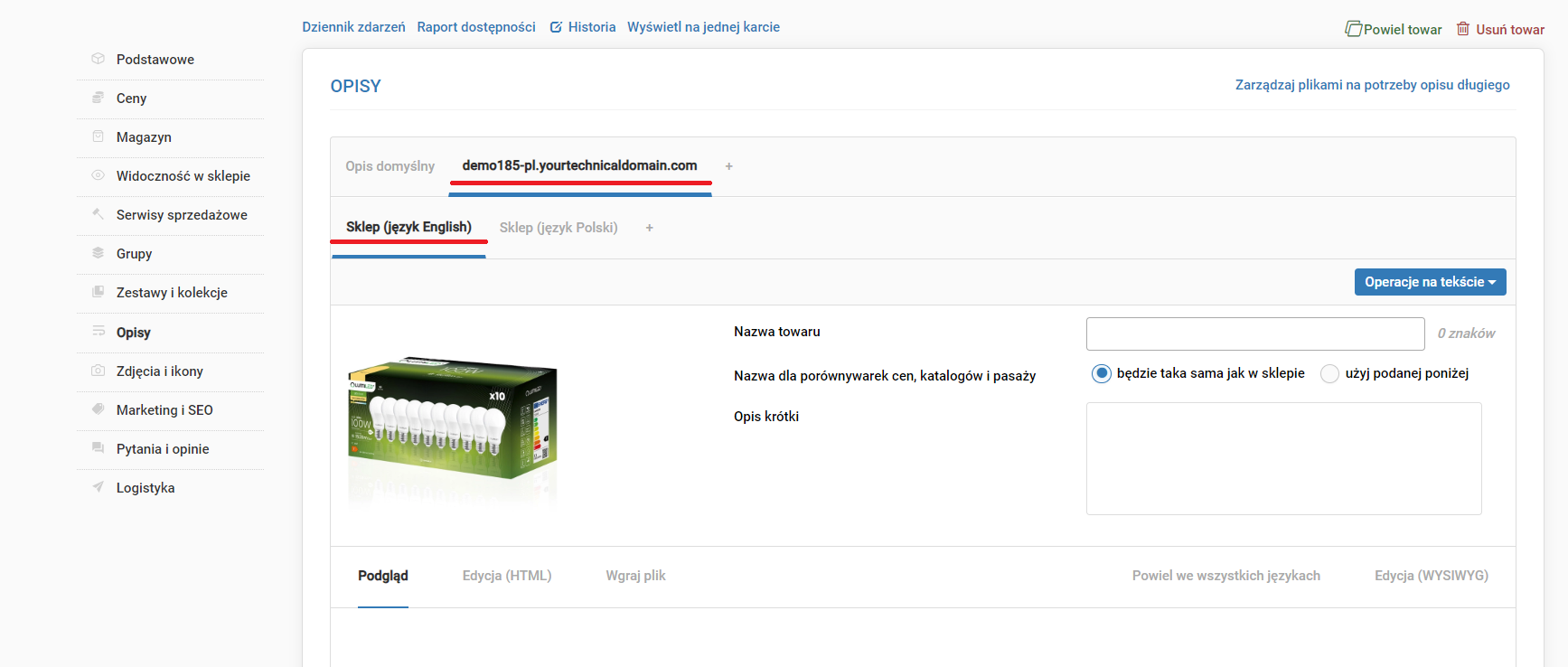The height and width of the screenshot is (667, 1568).
Task: Select 'będzie taka sama jak w sklepie' radio
Action: 1101,373
